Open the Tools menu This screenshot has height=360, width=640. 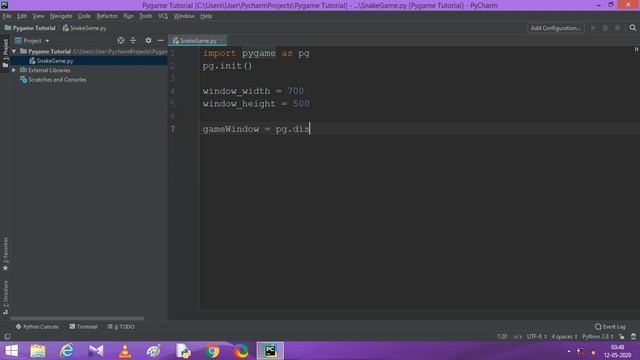click(146, 16)
